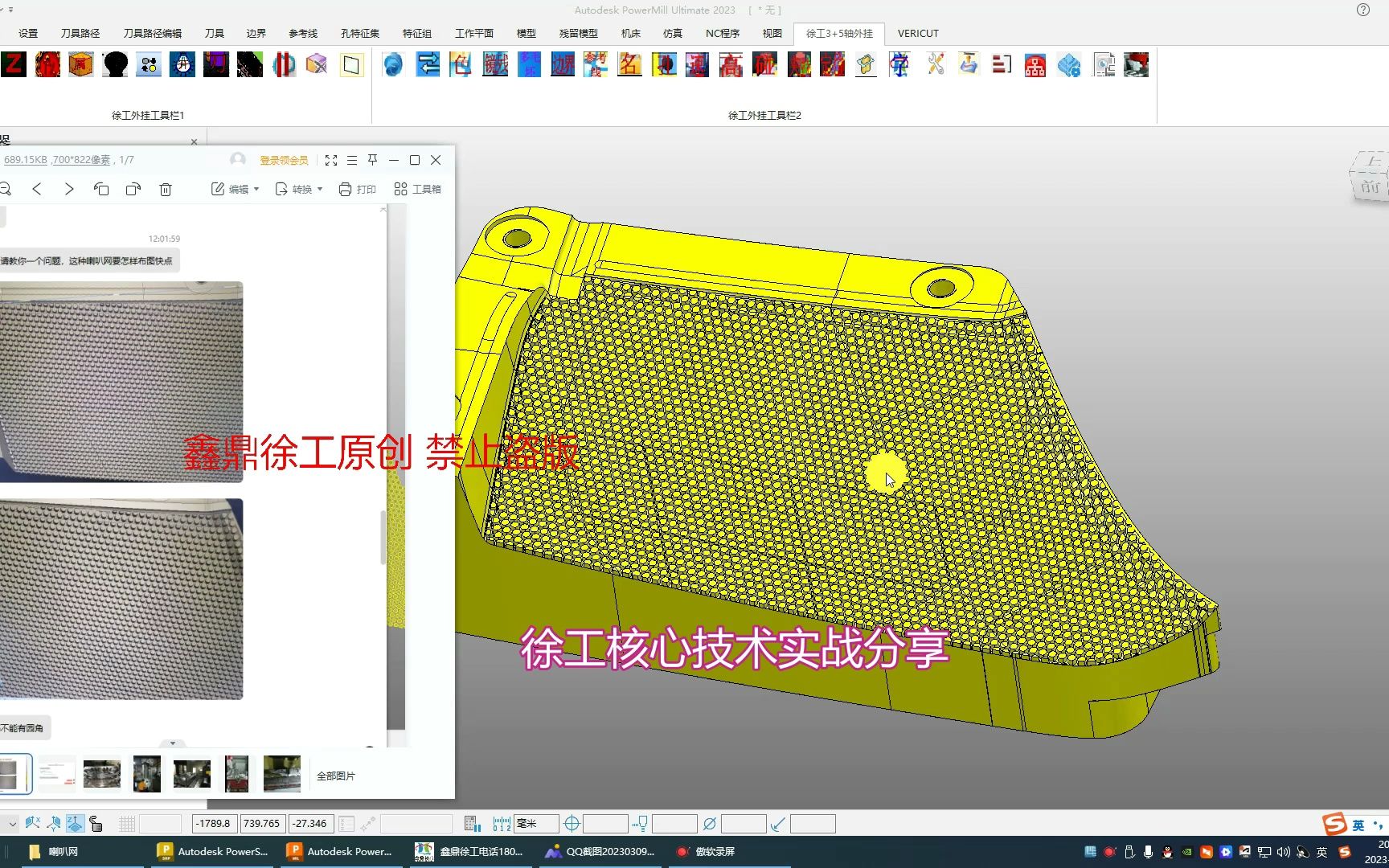Open the image viewer hamburger menu

click(352, 160)
